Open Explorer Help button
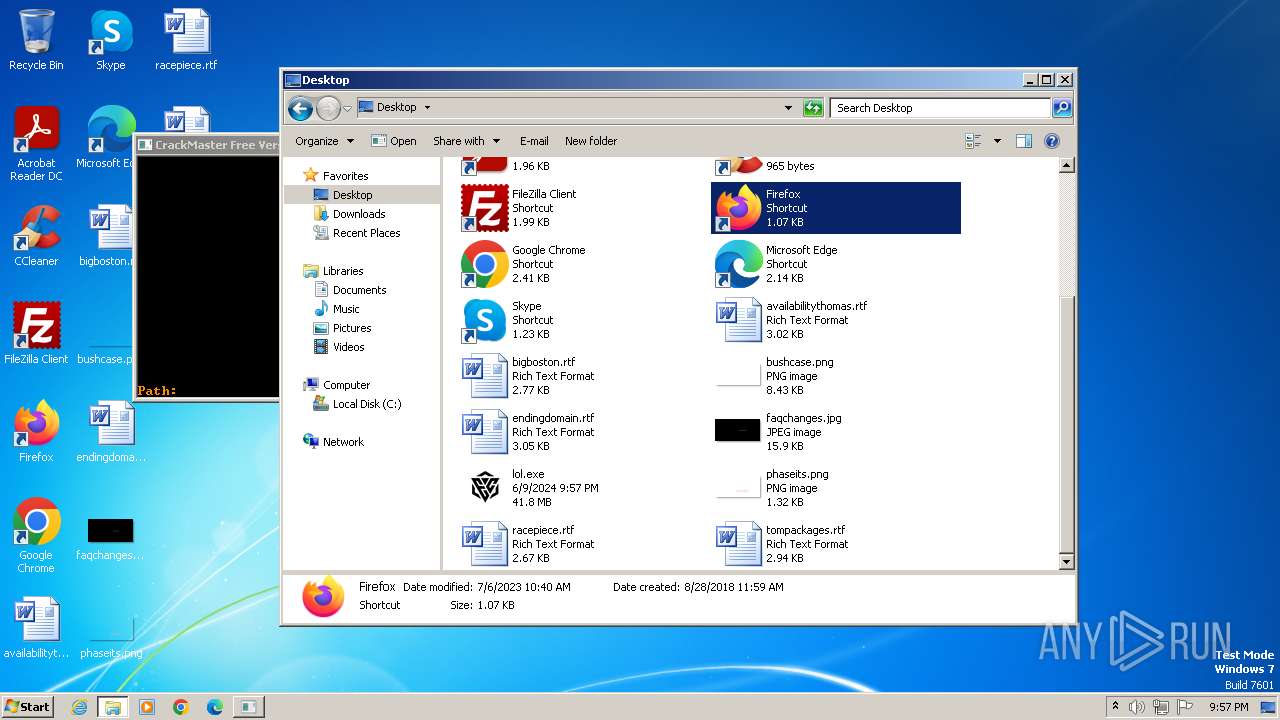The width and height of the screenshot is (1280, 720). point(1052,141)
